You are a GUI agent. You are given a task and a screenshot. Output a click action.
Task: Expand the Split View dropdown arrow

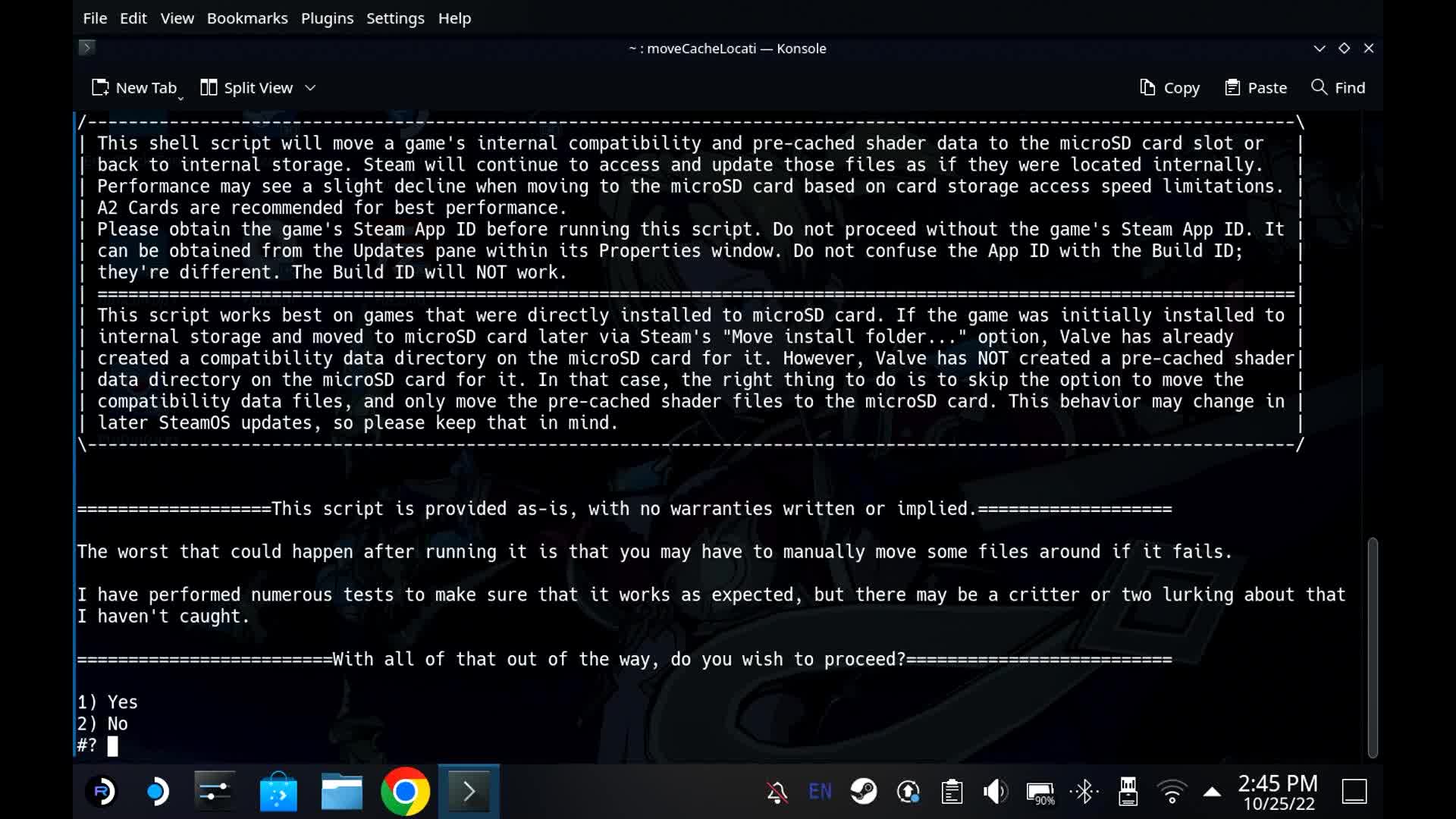pos(311,87)
